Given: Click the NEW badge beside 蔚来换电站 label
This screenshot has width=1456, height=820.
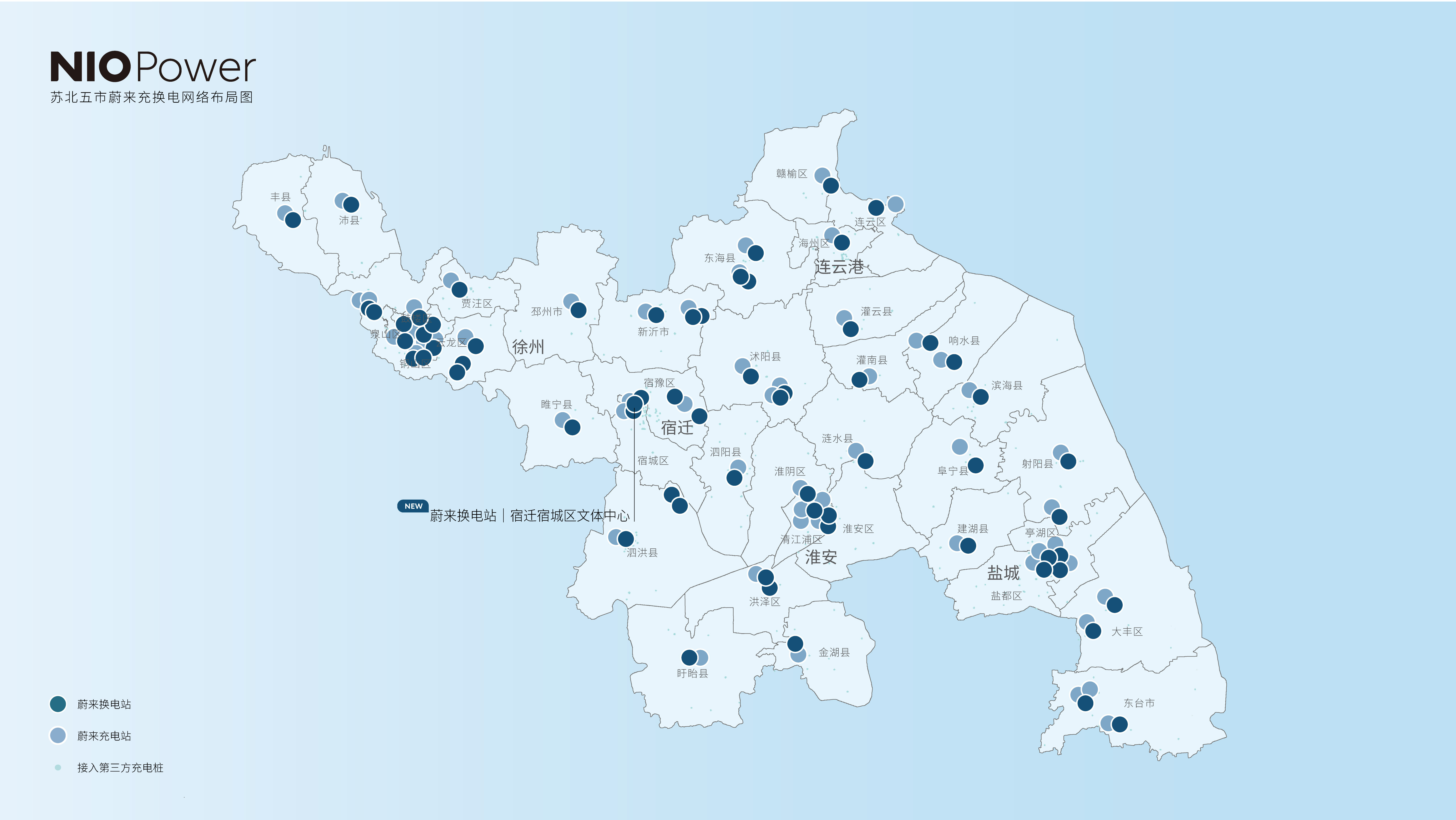Looking at the screenshot, I should 413,506.
